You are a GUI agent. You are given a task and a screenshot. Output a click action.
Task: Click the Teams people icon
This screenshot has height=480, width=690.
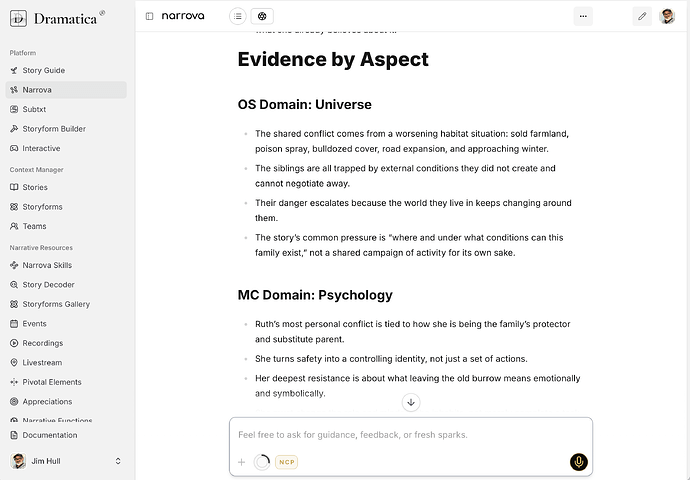point(14,226)
